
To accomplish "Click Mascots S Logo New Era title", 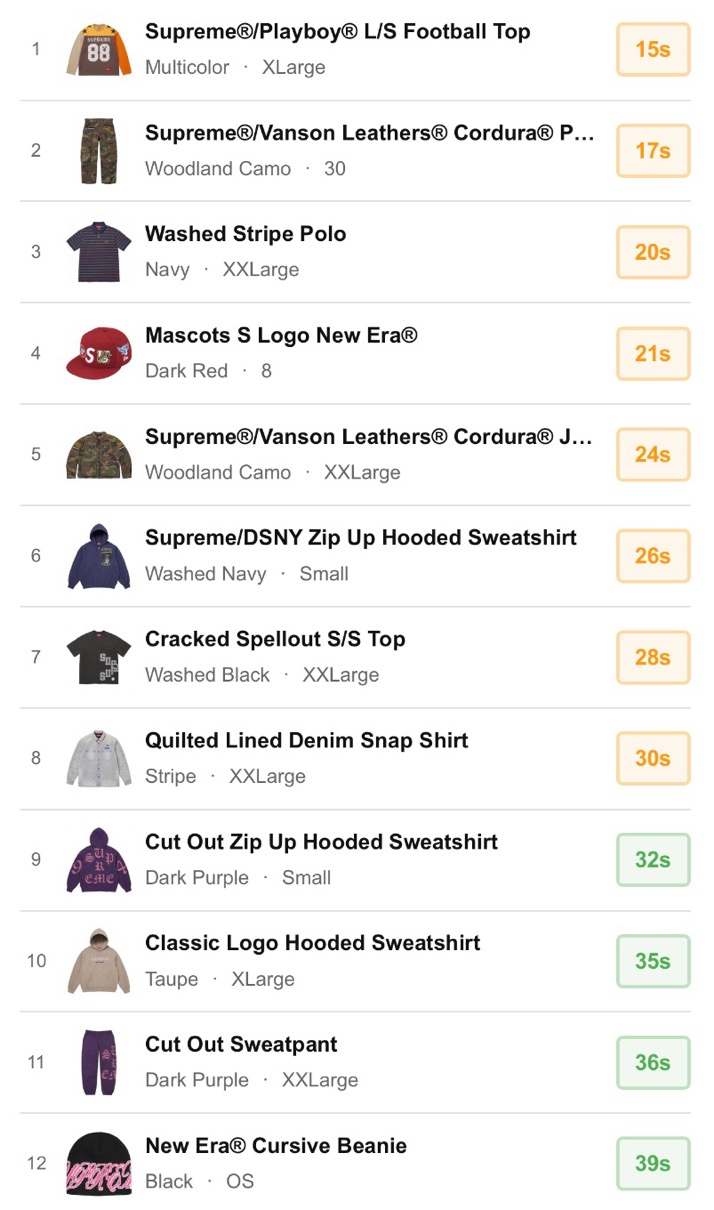I will click(x=281, y=336).
